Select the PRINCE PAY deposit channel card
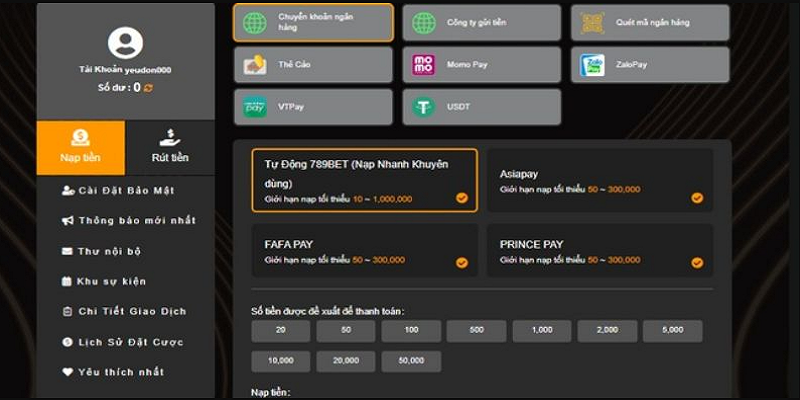Screen dimensions: 800x400 pos(600,251)
